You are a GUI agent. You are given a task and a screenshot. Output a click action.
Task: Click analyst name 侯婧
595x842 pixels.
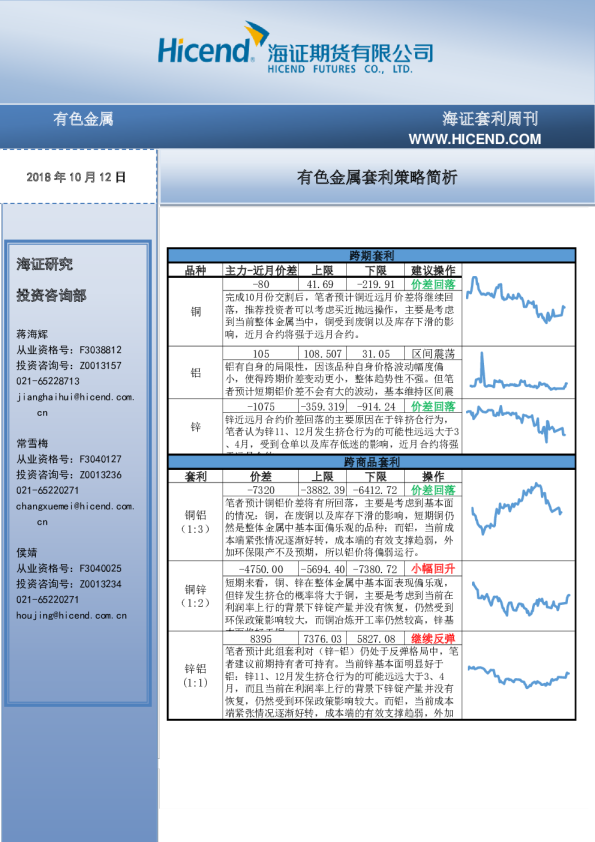pos(27,553)
